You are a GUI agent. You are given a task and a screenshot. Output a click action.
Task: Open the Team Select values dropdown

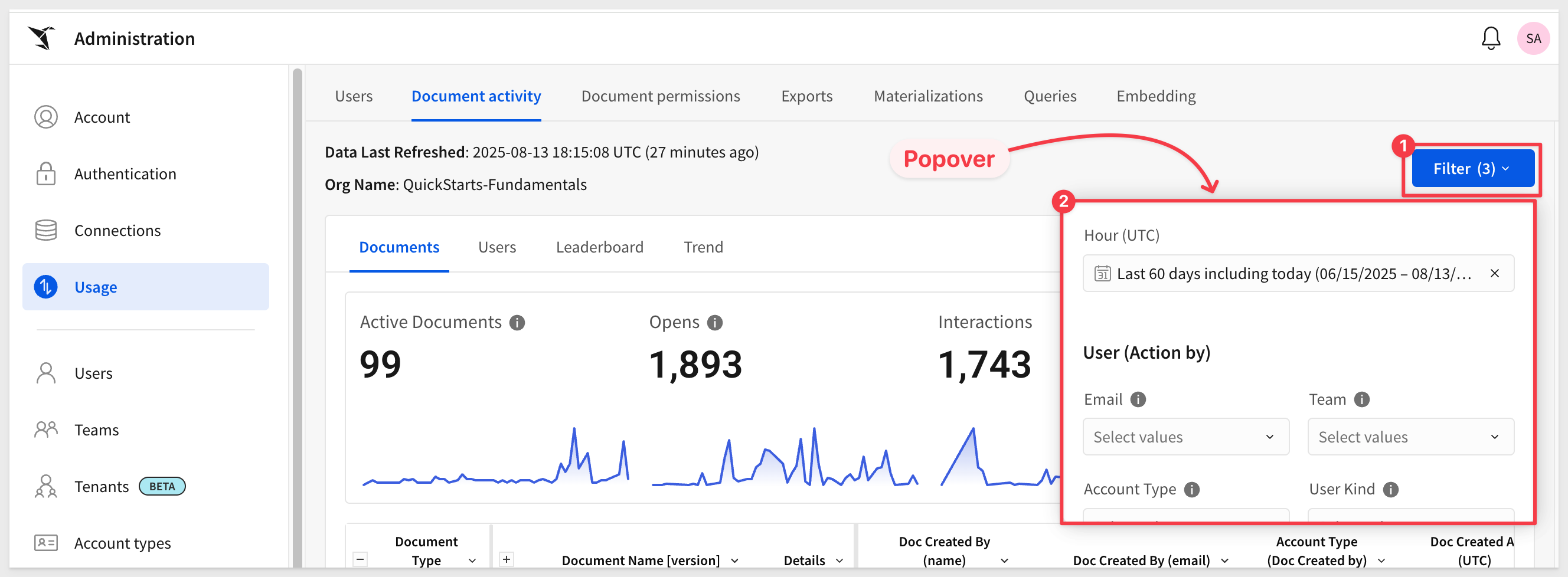point(1410,437)
